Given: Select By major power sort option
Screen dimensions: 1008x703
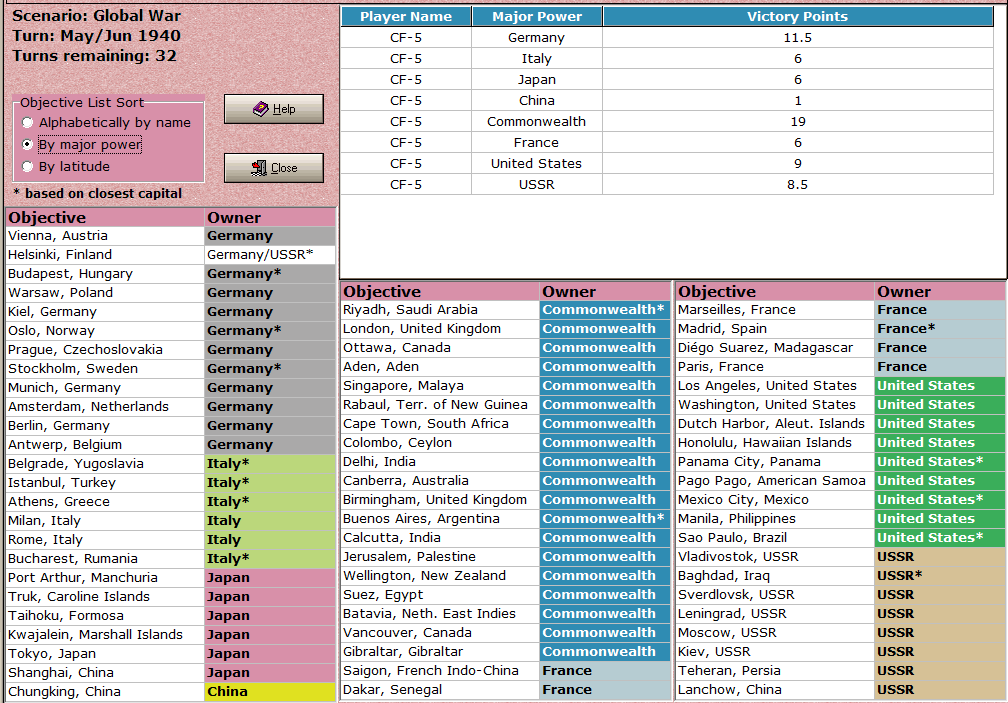Looking at the screenshot, I should [82, 145].
